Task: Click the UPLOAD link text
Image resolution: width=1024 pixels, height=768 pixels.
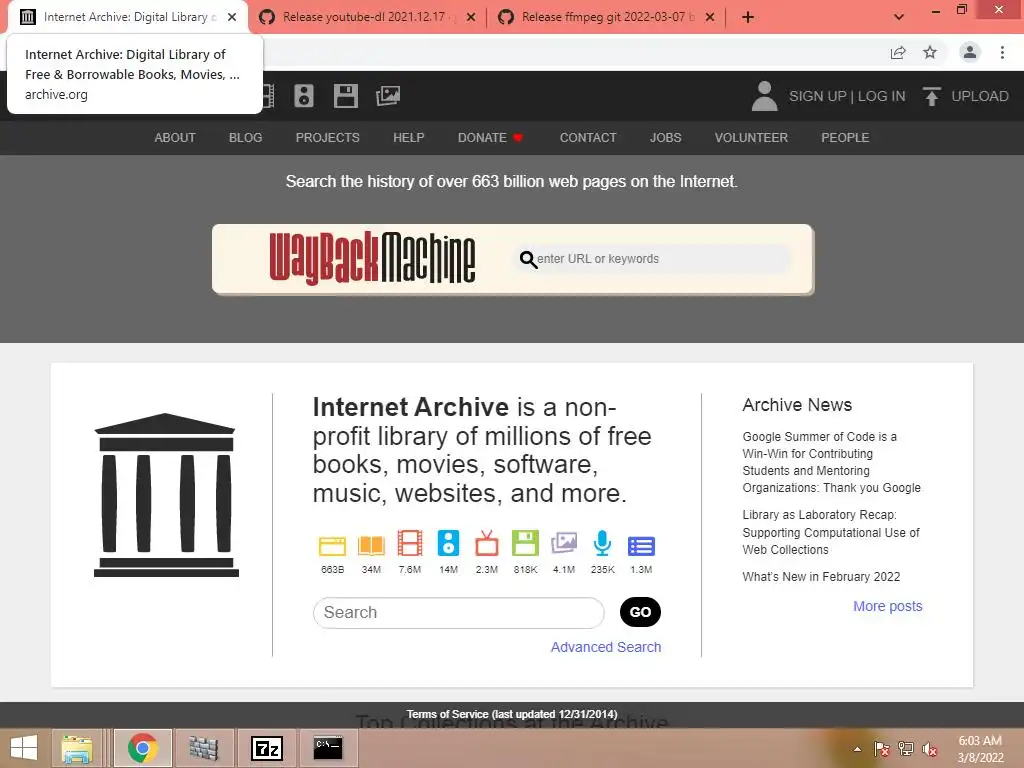Action: (980, 96)
